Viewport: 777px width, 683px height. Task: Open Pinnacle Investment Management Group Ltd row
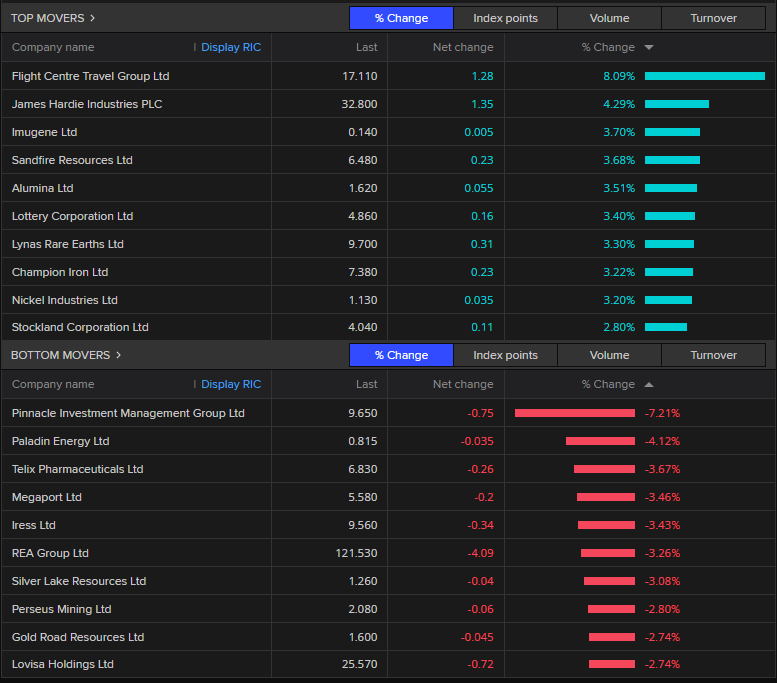click(388, 413)
